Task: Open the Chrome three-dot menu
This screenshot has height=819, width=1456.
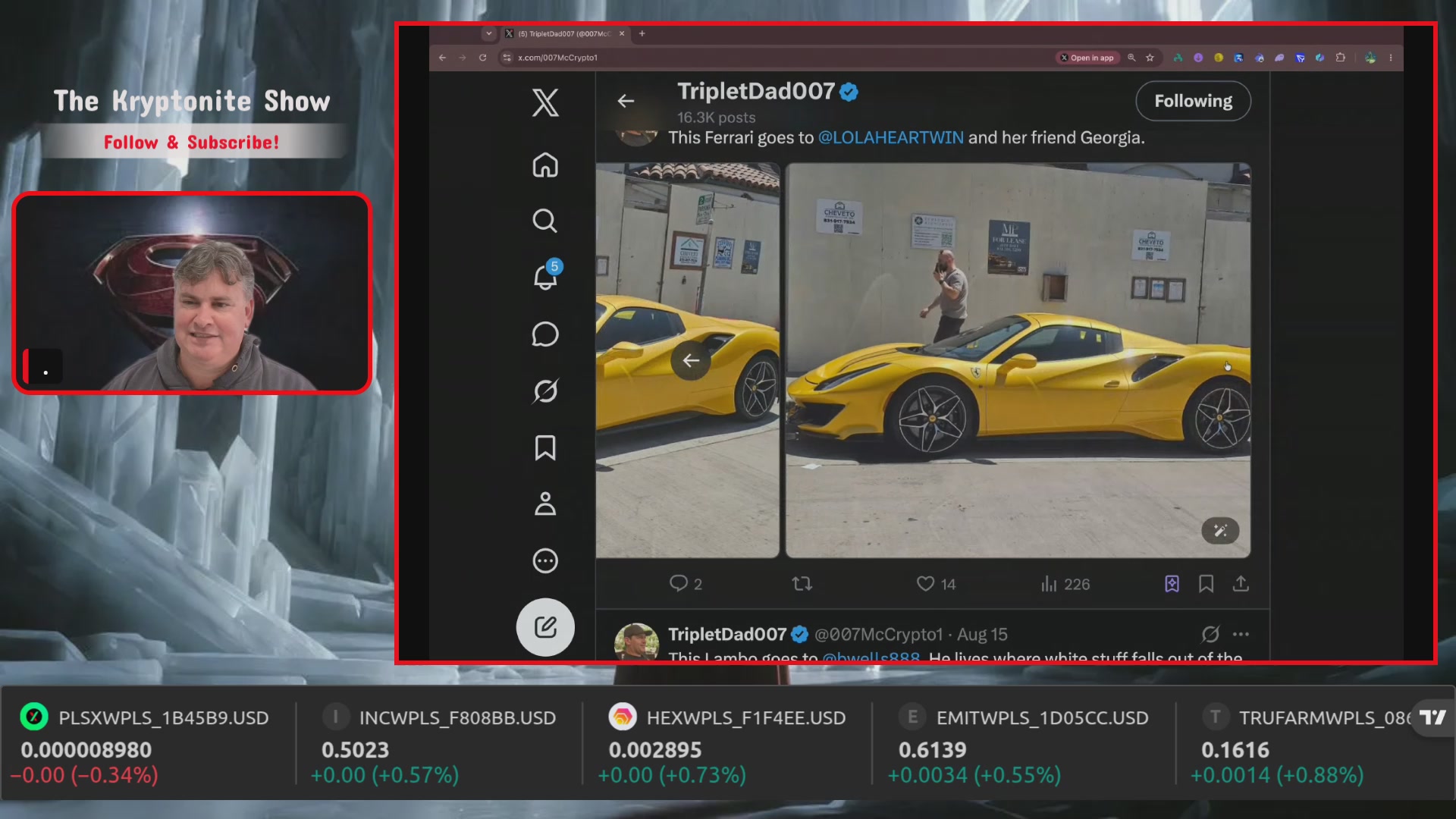Action: pyautogui.click(x=1391, y=58)
